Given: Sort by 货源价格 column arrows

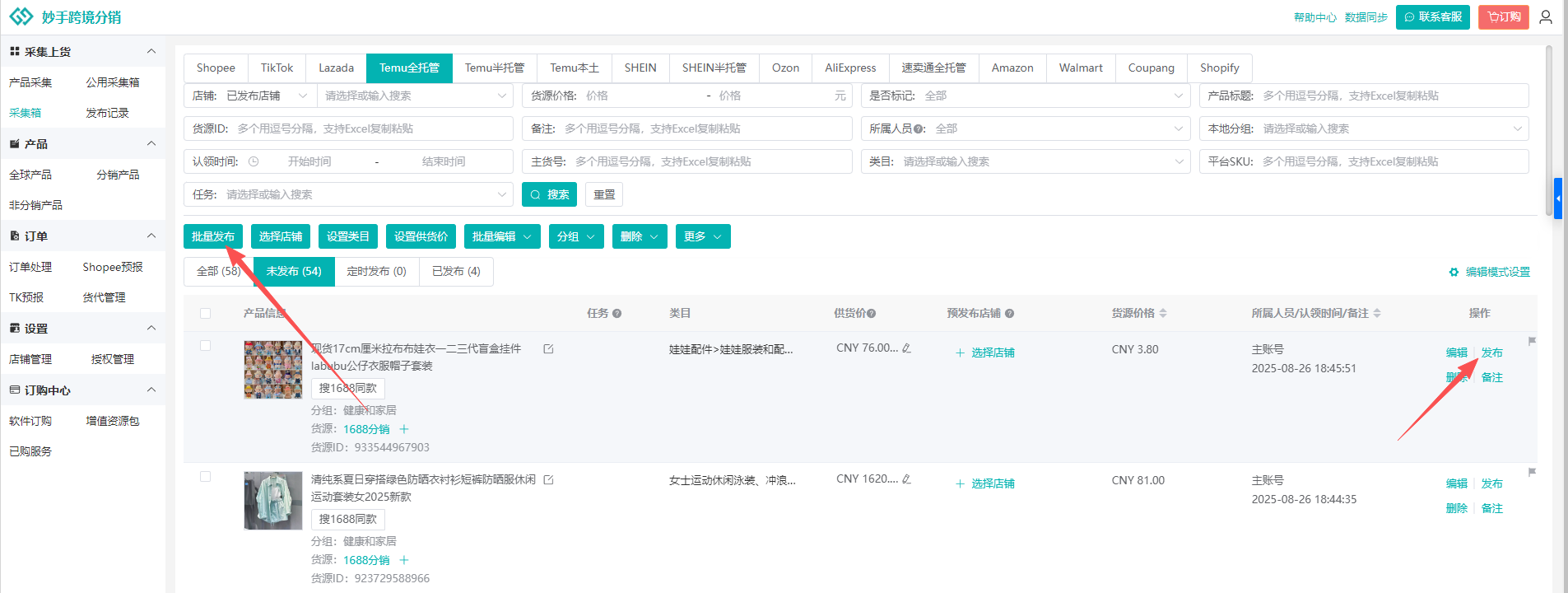Looking at the screenshot, I should 1163,314.
